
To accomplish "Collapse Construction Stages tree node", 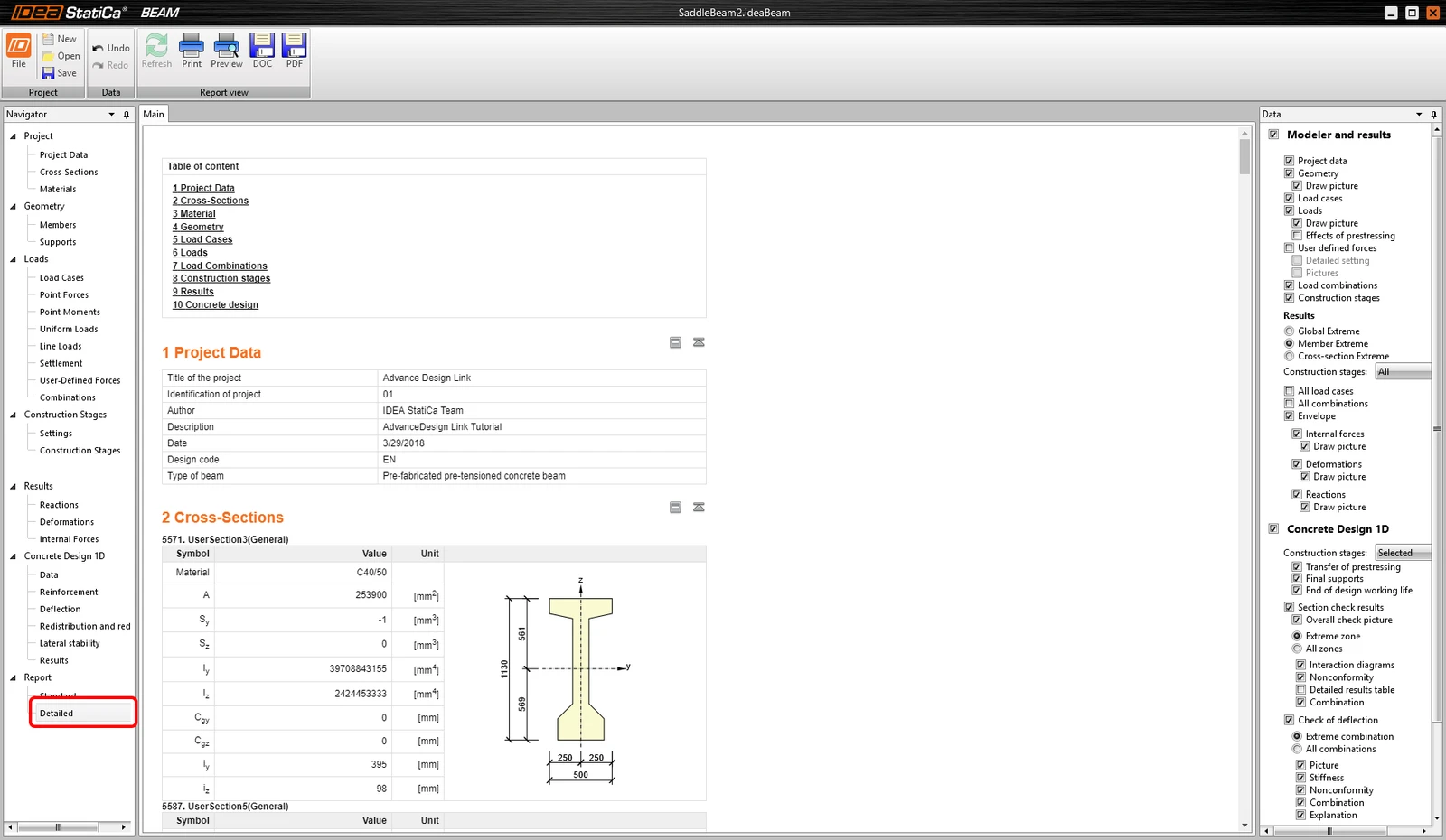I will click(x=13, y=415).
